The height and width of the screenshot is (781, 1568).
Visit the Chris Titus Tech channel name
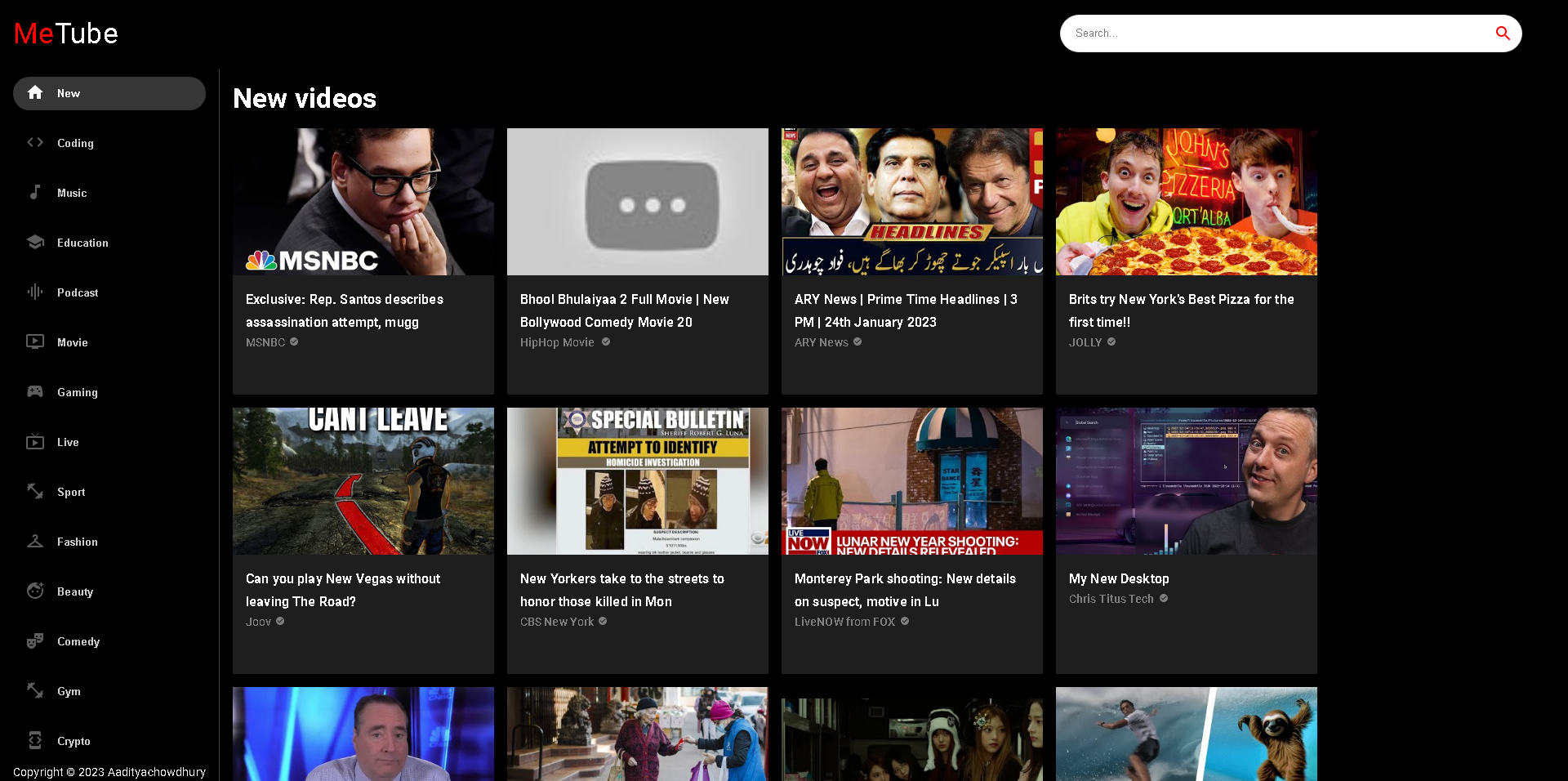tap(1111, 599)
